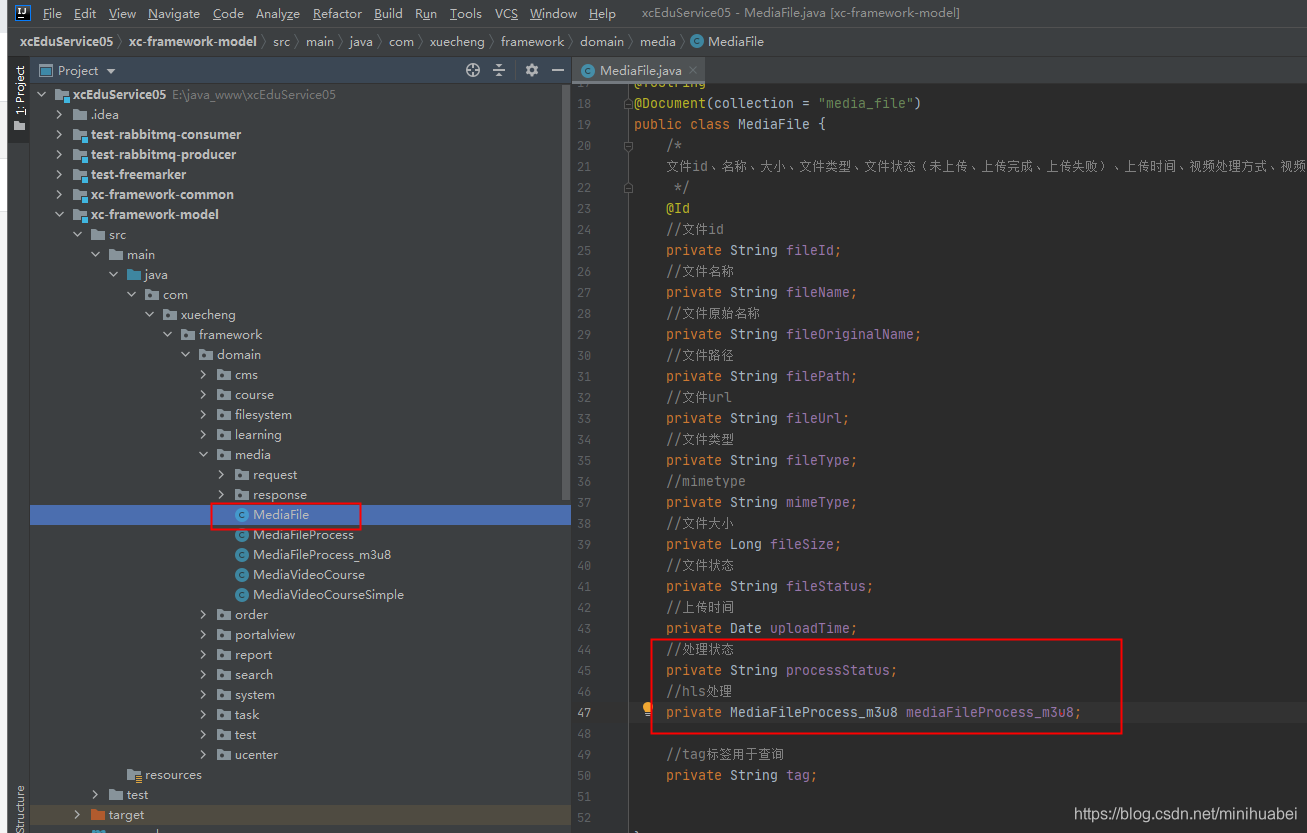Open the Navigate menu
The height and width of the screenshot is (833, 1307).
click(174, 14)
